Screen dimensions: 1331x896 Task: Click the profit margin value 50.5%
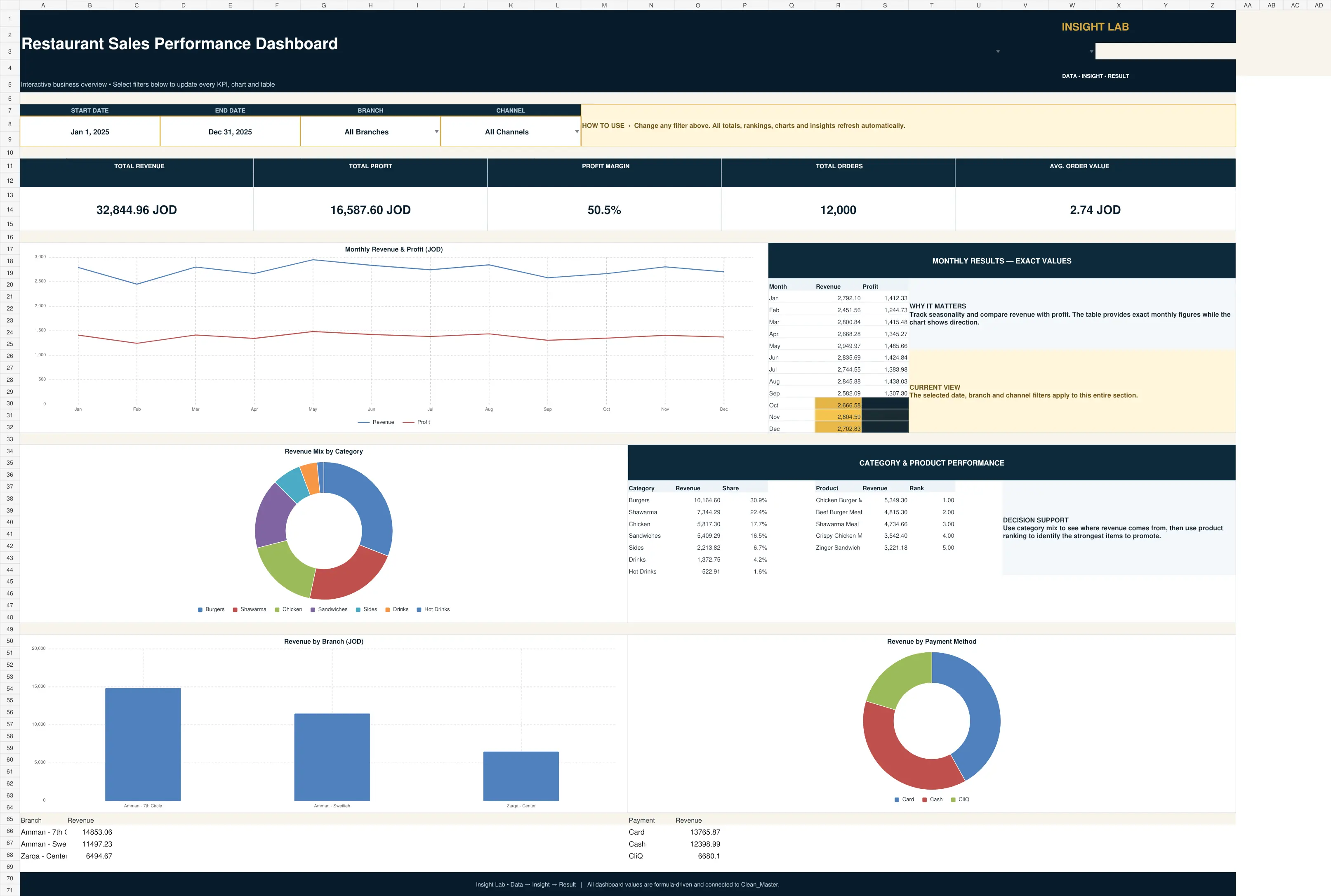pos(604,210)
